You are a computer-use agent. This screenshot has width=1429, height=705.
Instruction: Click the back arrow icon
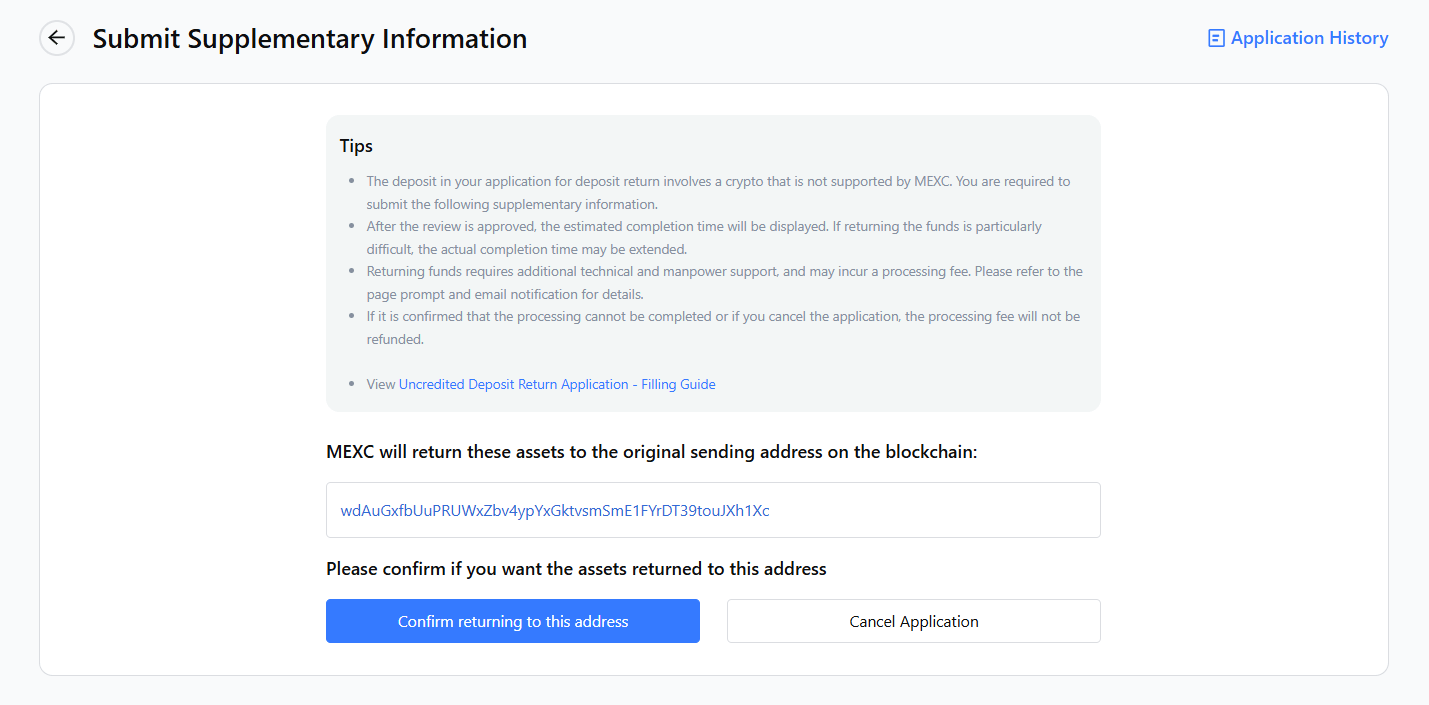pos(57,38)
